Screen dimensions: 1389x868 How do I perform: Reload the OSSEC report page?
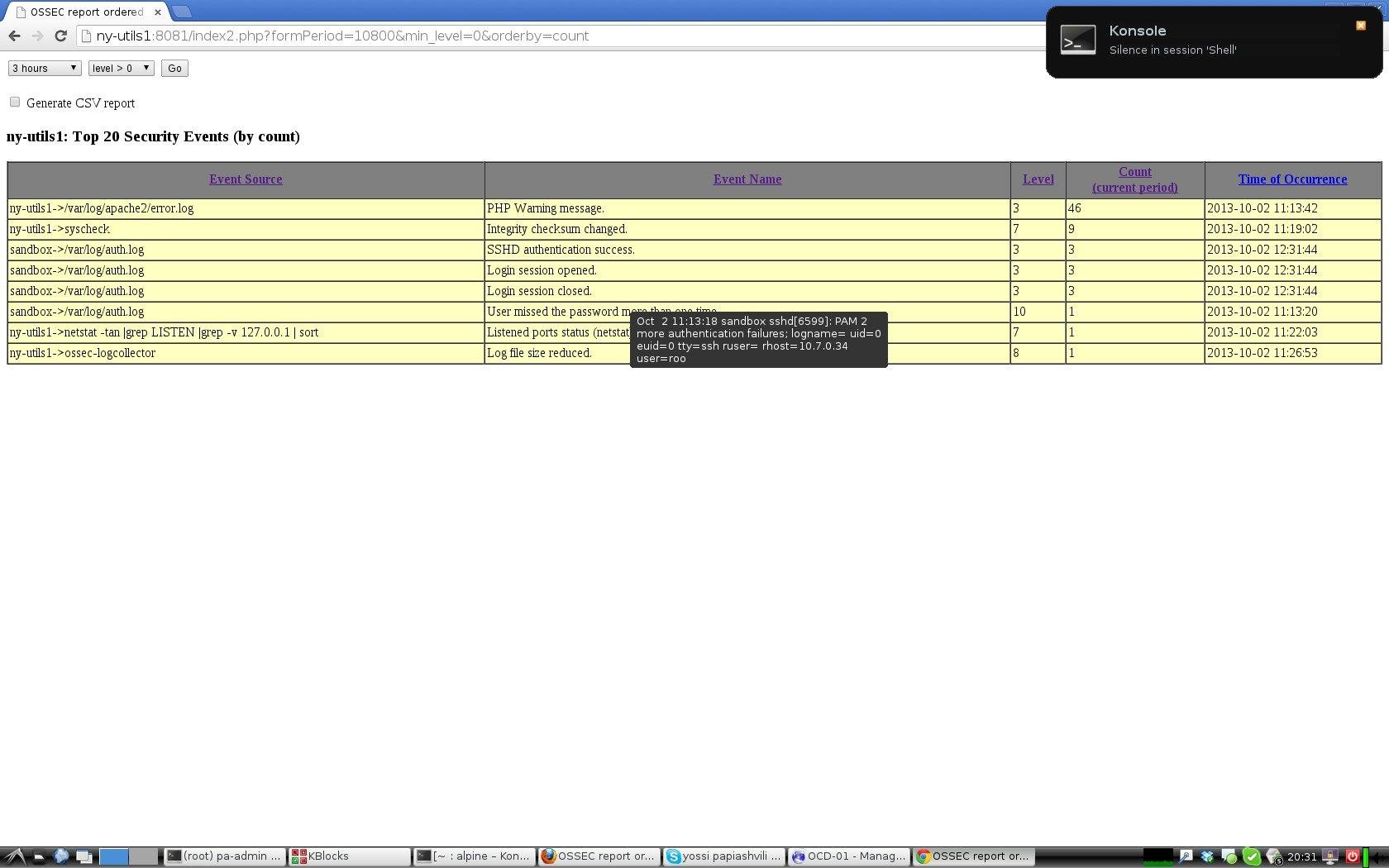coord(60,36)
